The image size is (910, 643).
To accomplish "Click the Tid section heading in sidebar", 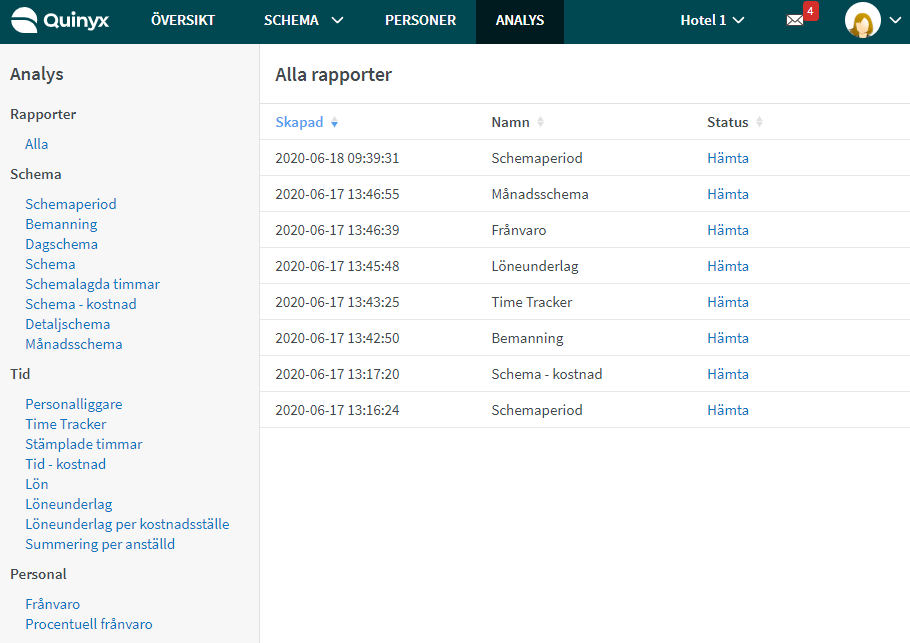I will coord(20,374).
